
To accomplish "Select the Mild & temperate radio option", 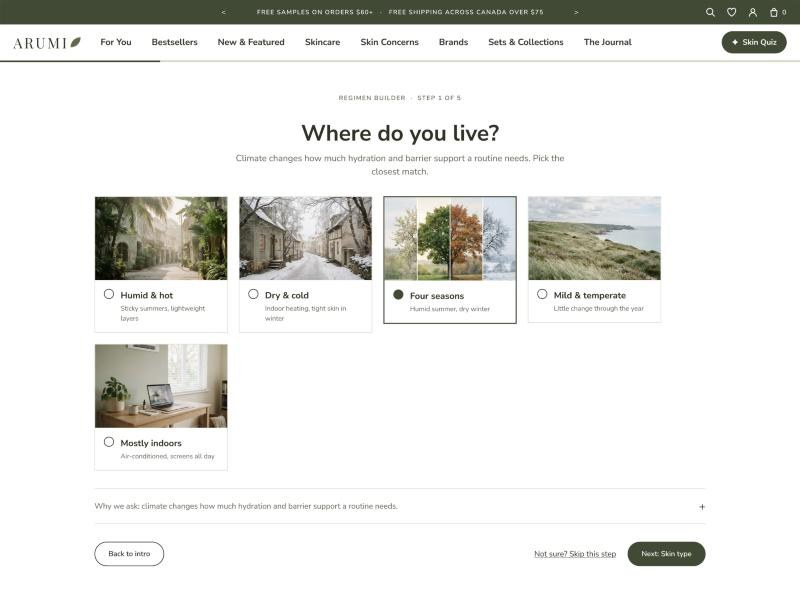I will click(542, 294).
